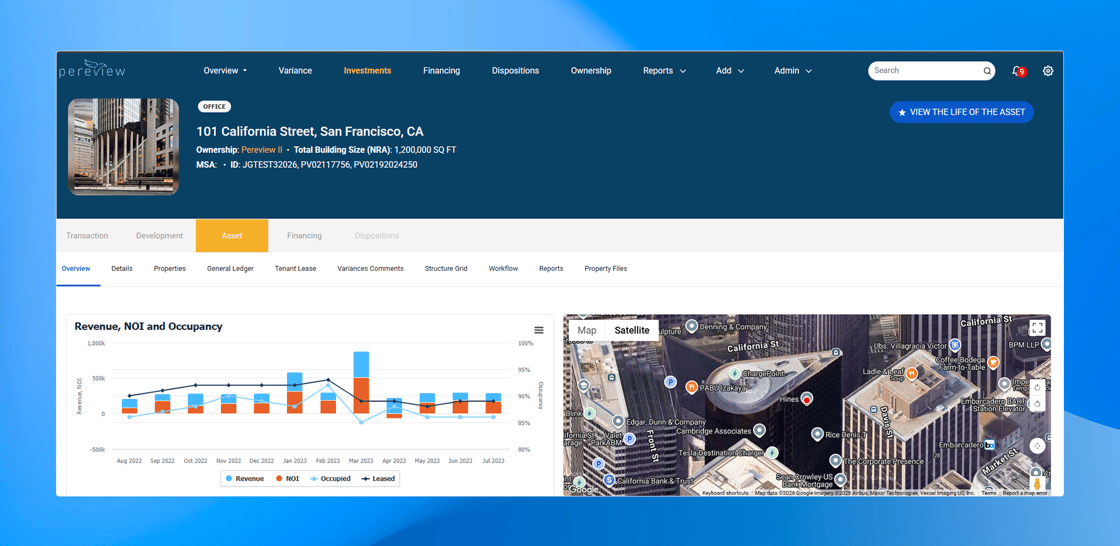Open the Structure Grid sub-tab
This screenshot has height=546, width=1120.
[x=446, y=269]
